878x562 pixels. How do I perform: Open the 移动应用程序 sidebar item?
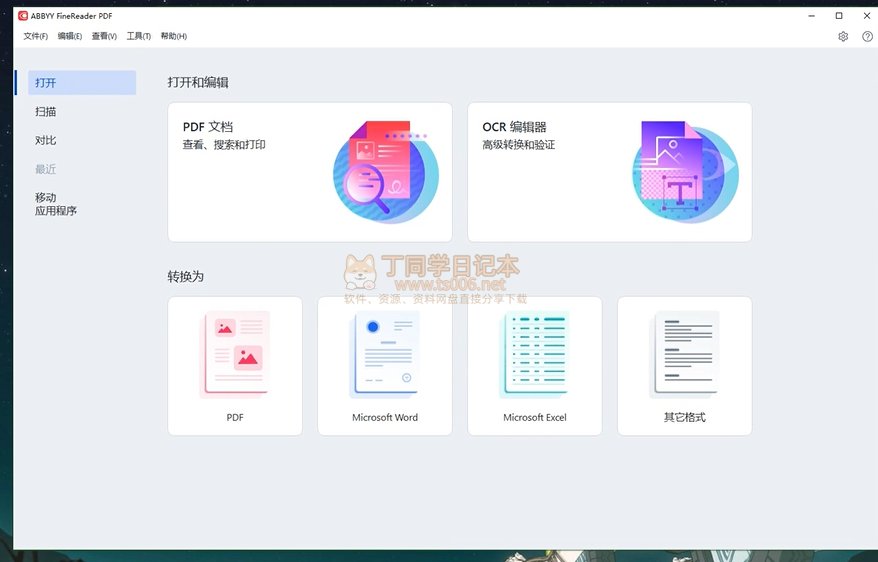tap(55, 204)
